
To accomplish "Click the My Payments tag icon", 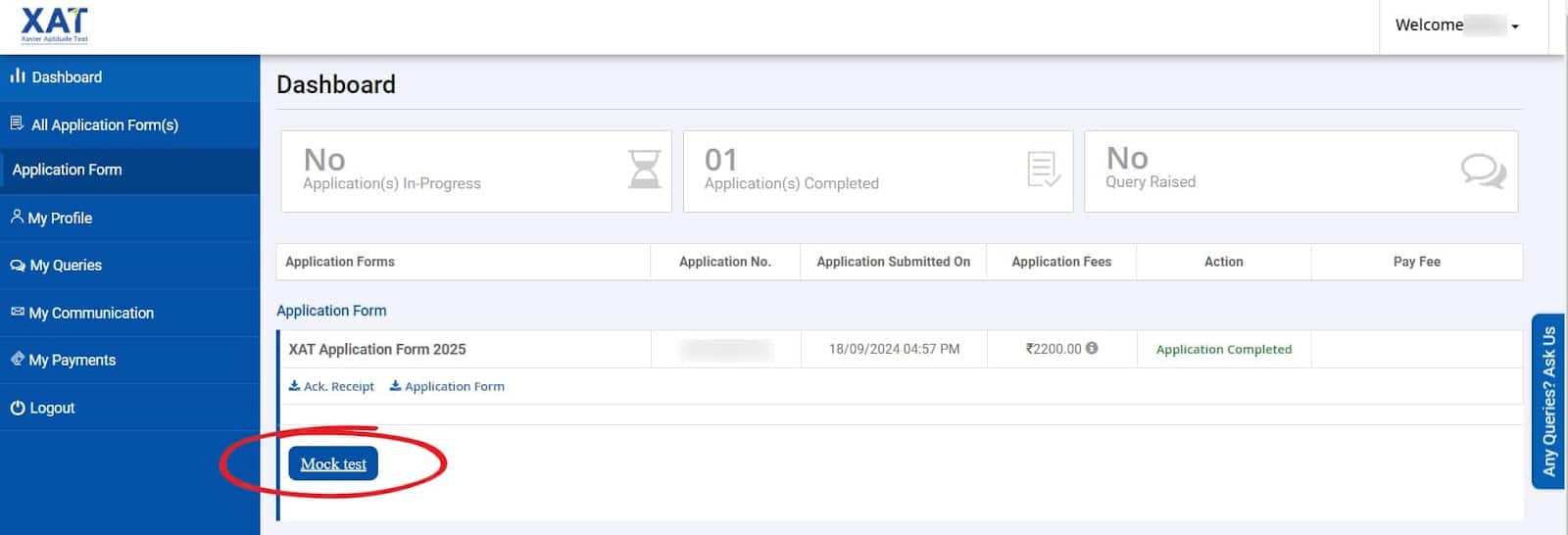I will tap(17, 359).
